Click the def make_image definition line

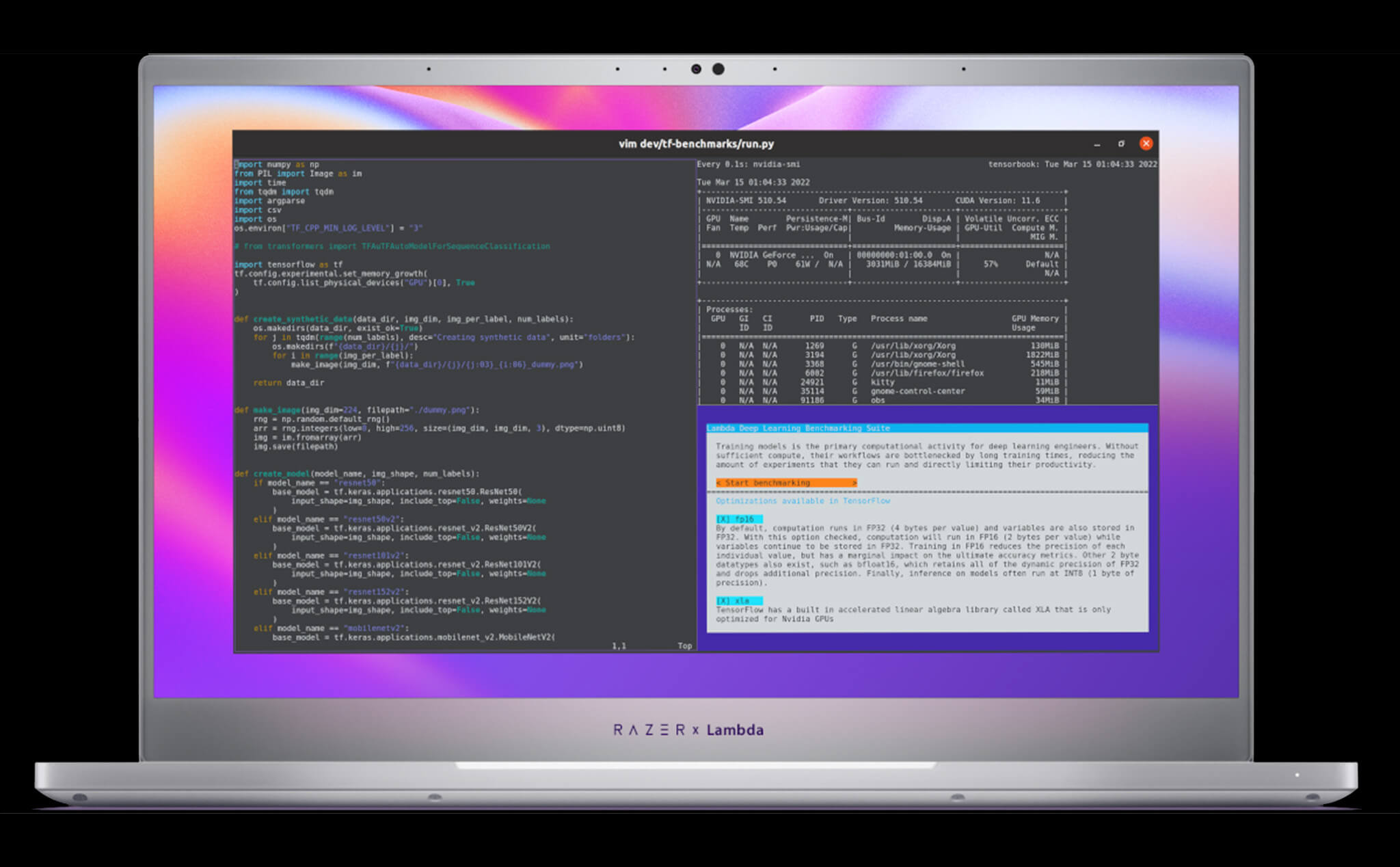tap(357, 410)
